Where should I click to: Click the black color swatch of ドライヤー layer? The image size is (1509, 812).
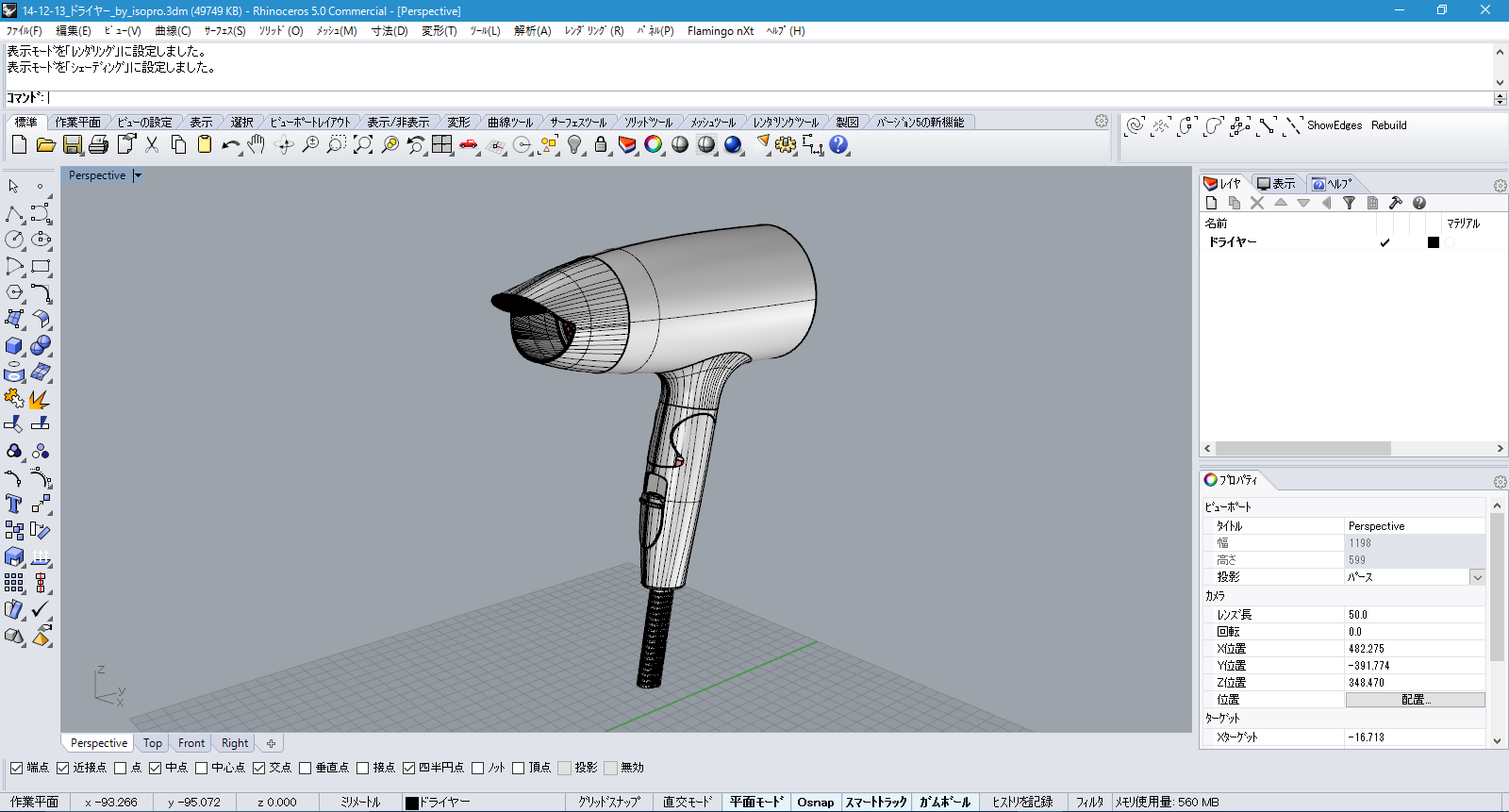coord(1434,242)
